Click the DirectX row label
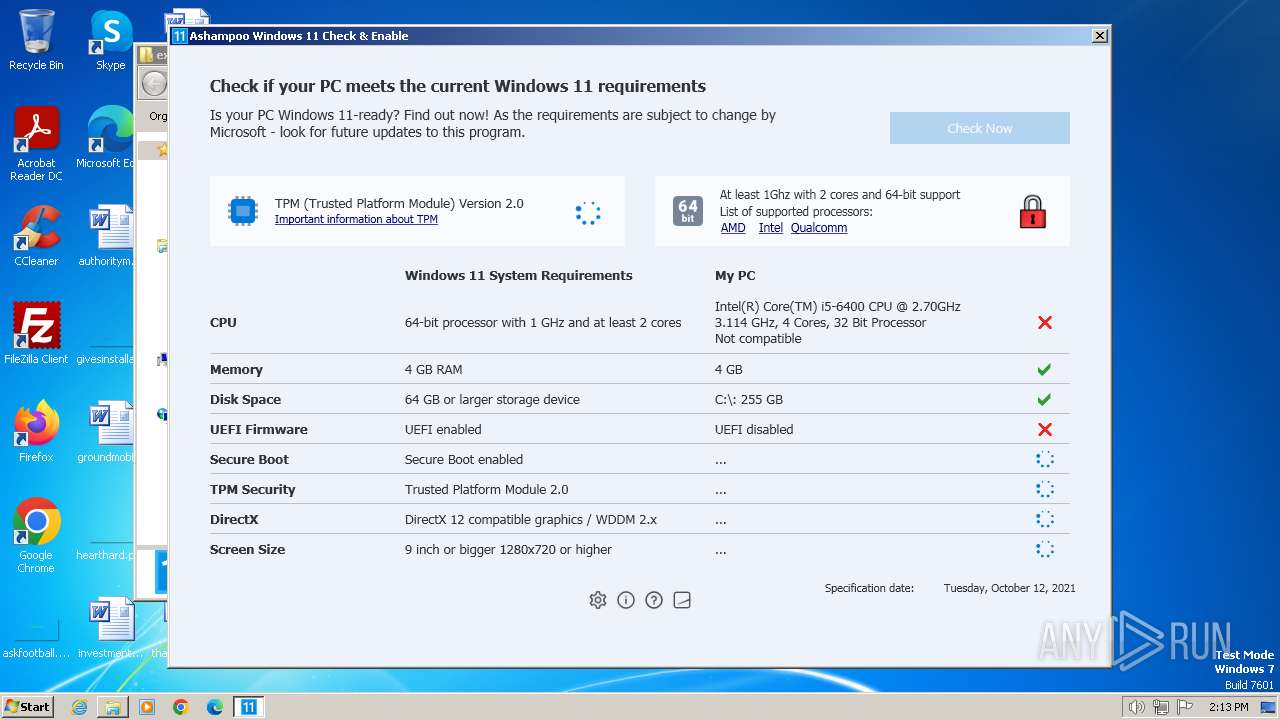 click(234, 519)
